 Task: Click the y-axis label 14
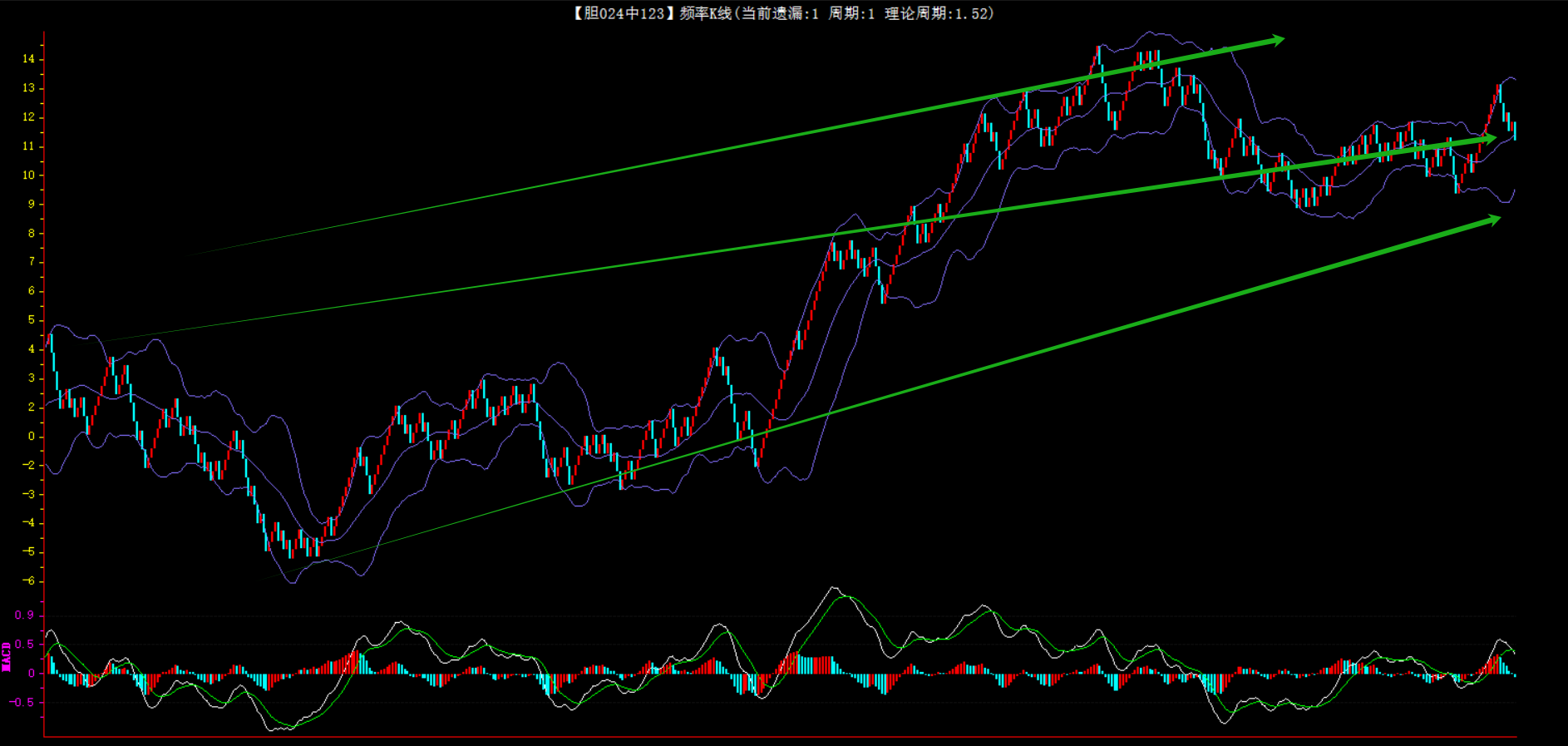pyautogui.click(x=28, y=59)
